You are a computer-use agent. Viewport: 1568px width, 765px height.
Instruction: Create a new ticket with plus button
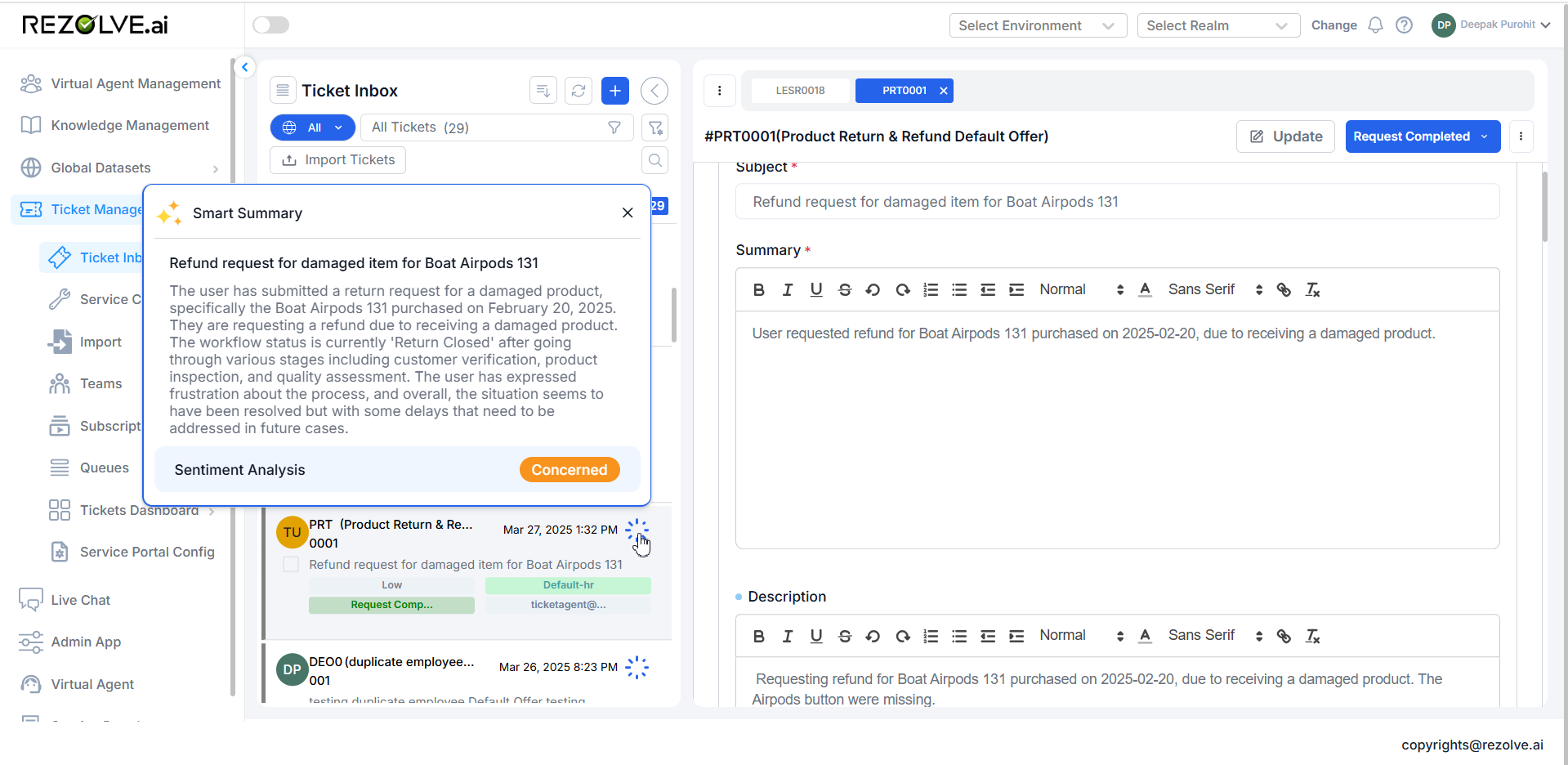pyautogui.click(x=615, y=91)
